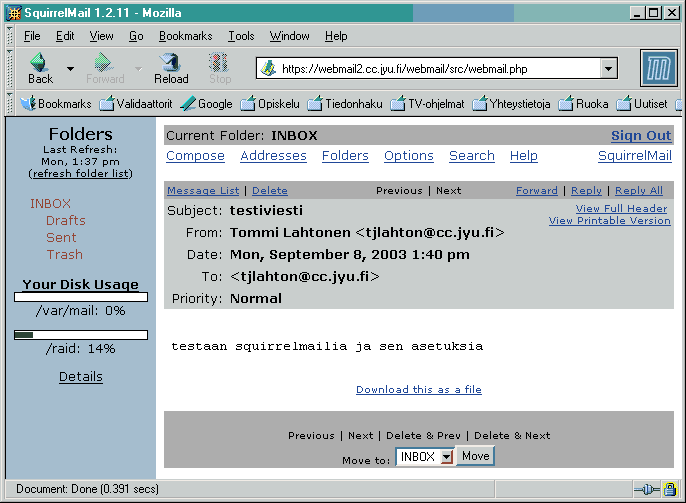The width and height of the screenshot is (686, 503).
Task: Click the SquirrelMail homepage link
Action: pyautogui.click(x=635, y=156)
